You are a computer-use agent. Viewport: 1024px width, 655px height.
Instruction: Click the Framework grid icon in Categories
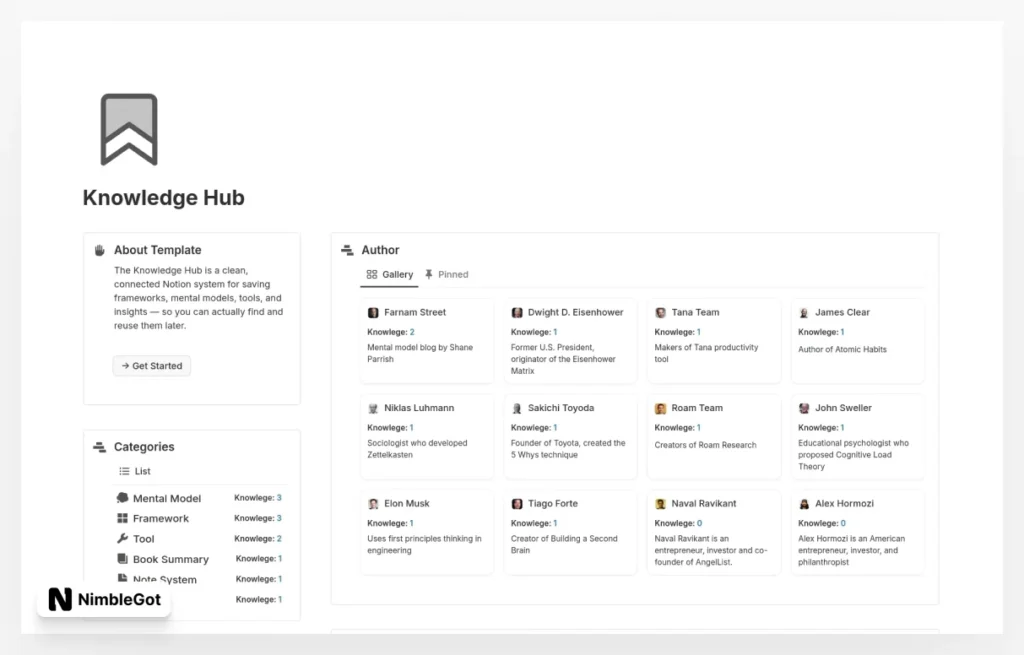[x=122, y=518]
